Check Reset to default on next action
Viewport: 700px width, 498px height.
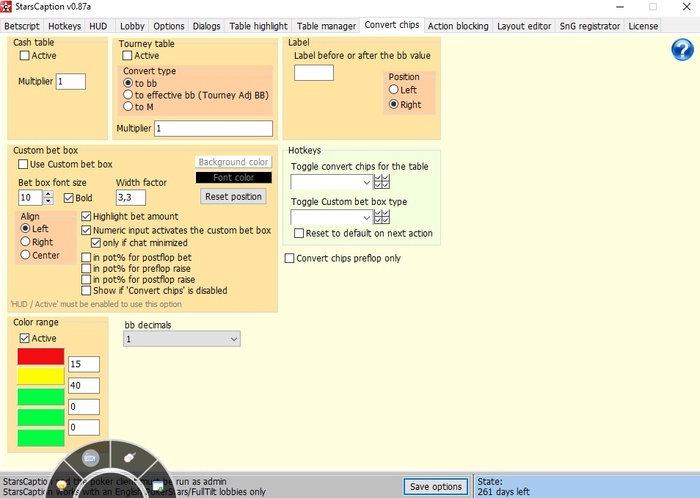[299, 233]
